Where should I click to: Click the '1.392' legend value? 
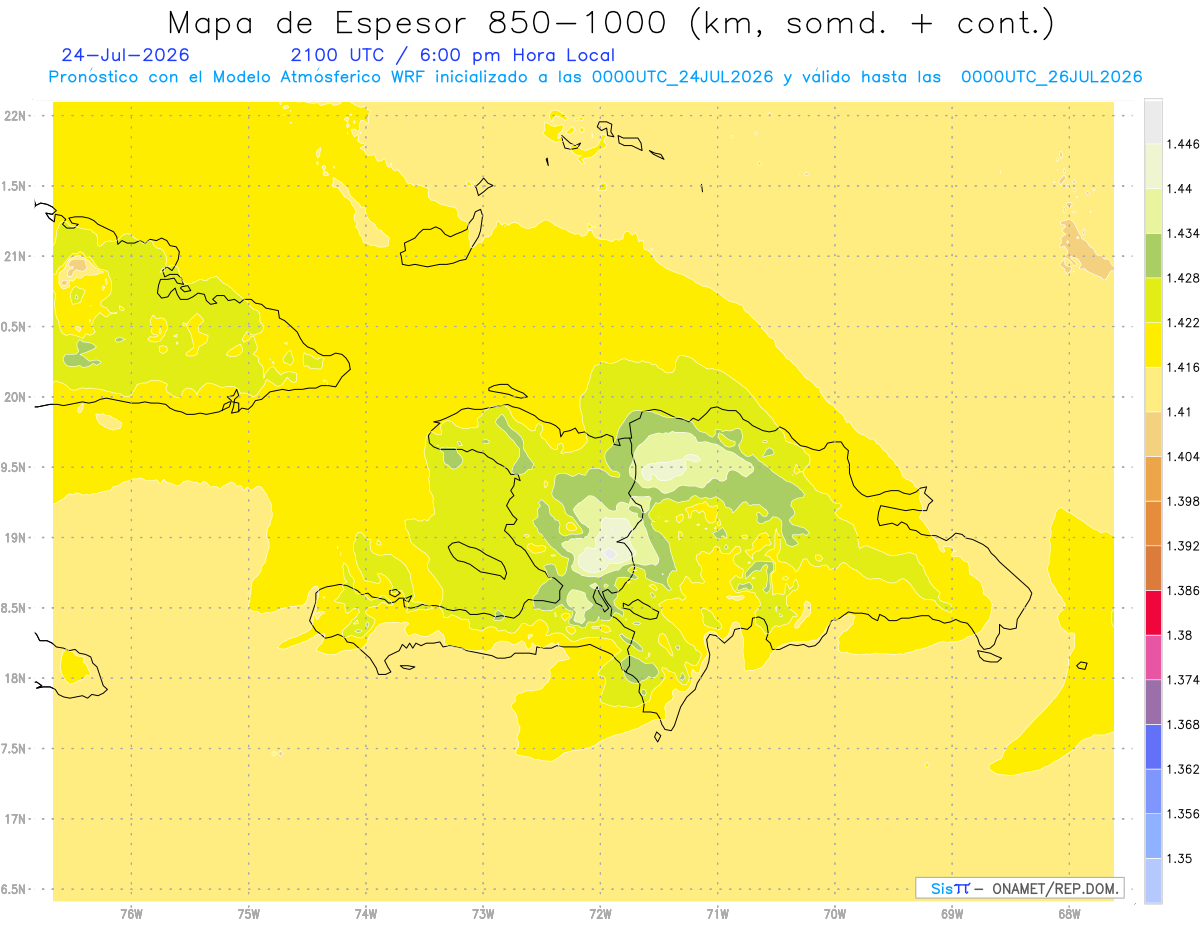click(x=1182, y=546)
